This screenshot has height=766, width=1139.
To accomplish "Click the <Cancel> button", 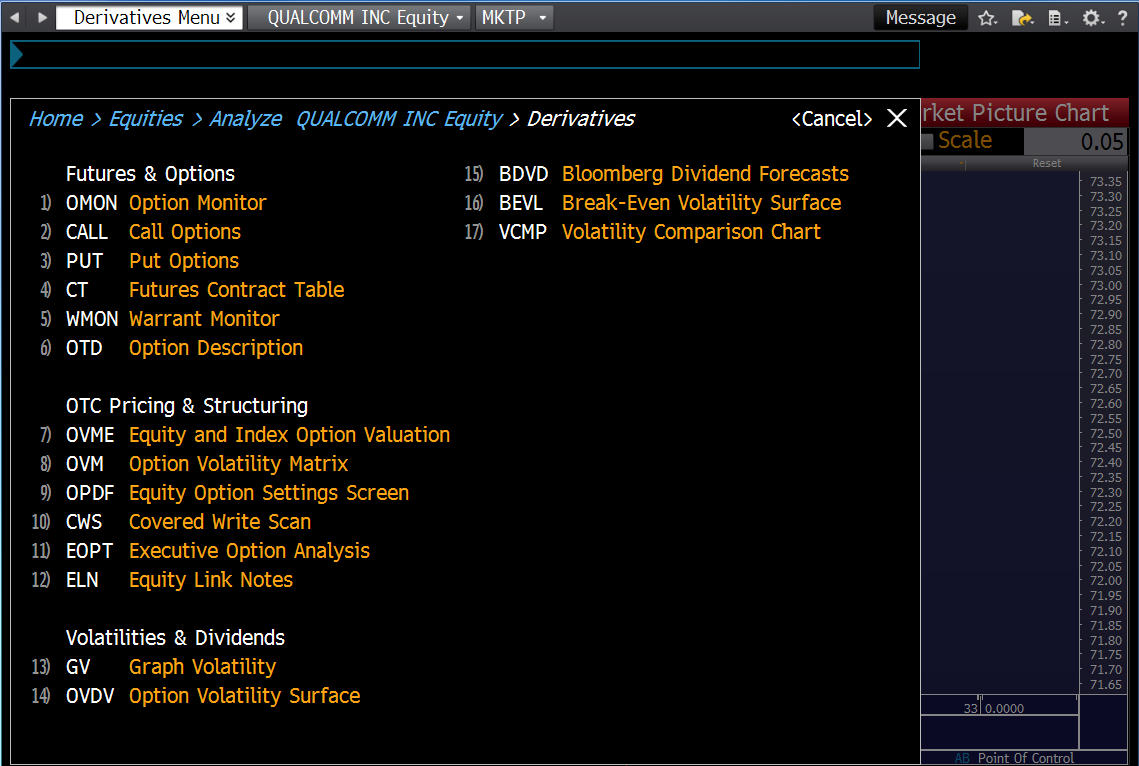I will [x=832, y=118].
